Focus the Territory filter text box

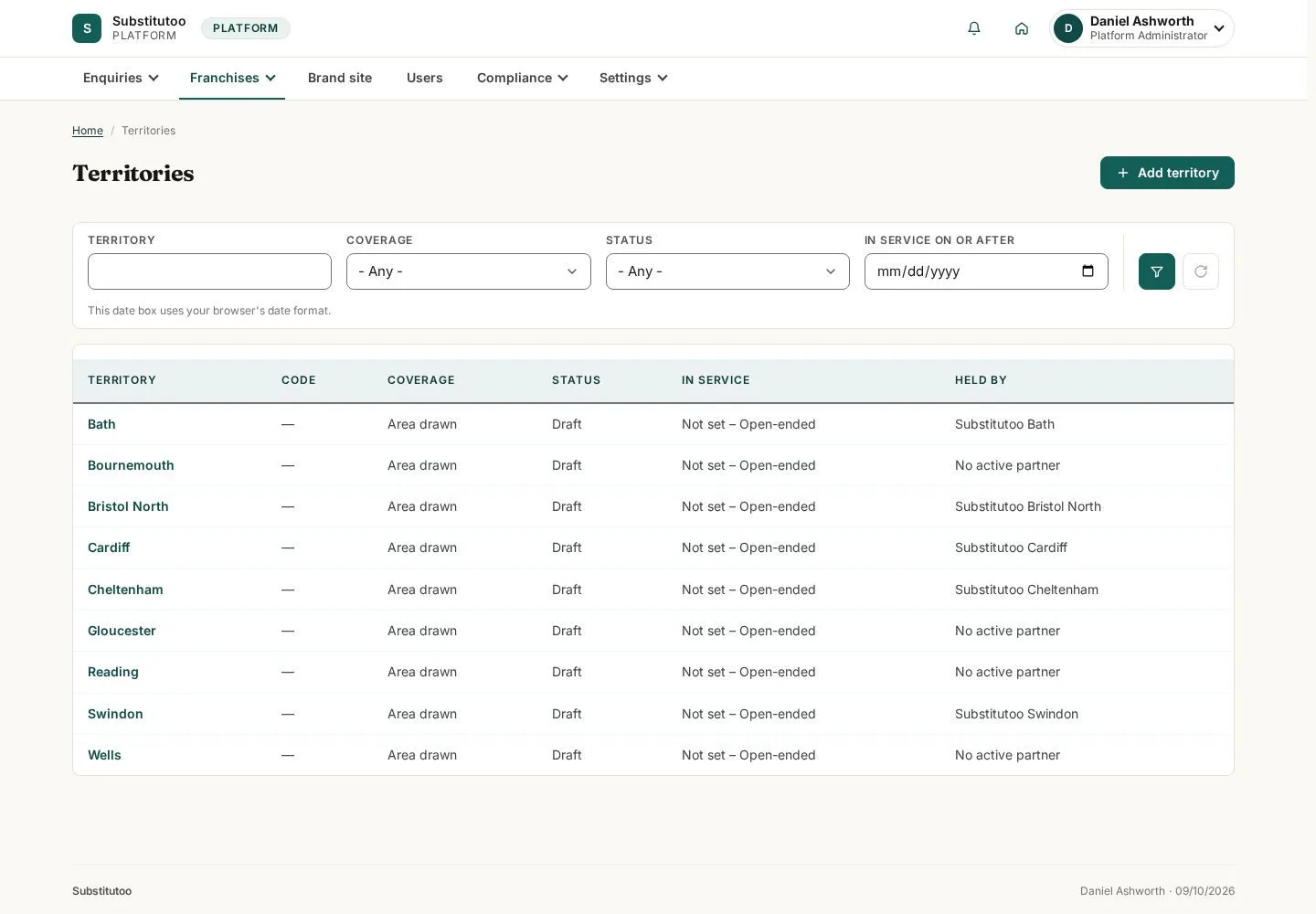209,271
